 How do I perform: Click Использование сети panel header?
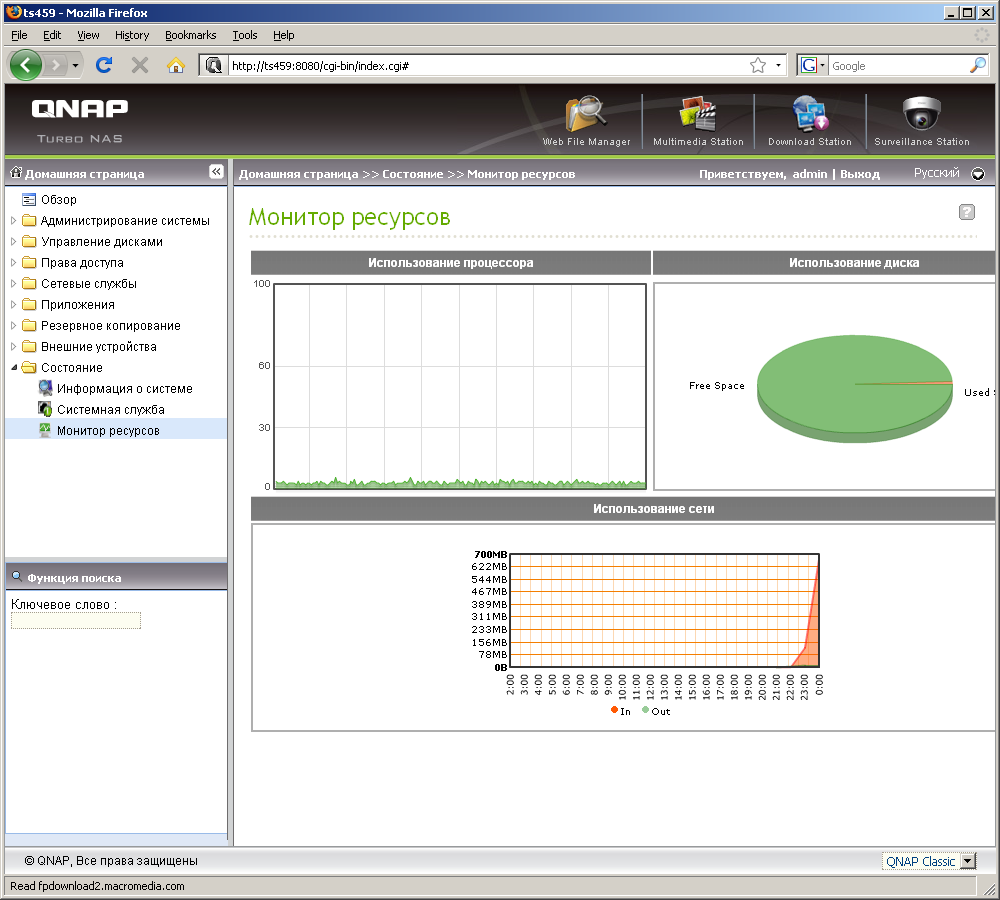tap(624, 508)
